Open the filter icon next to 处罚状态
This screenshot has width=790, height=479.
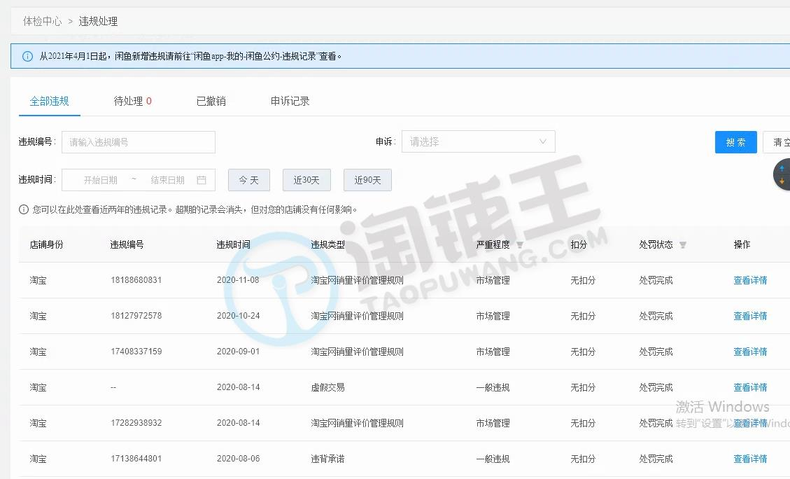pyautogui.click(x=683, y=245)
